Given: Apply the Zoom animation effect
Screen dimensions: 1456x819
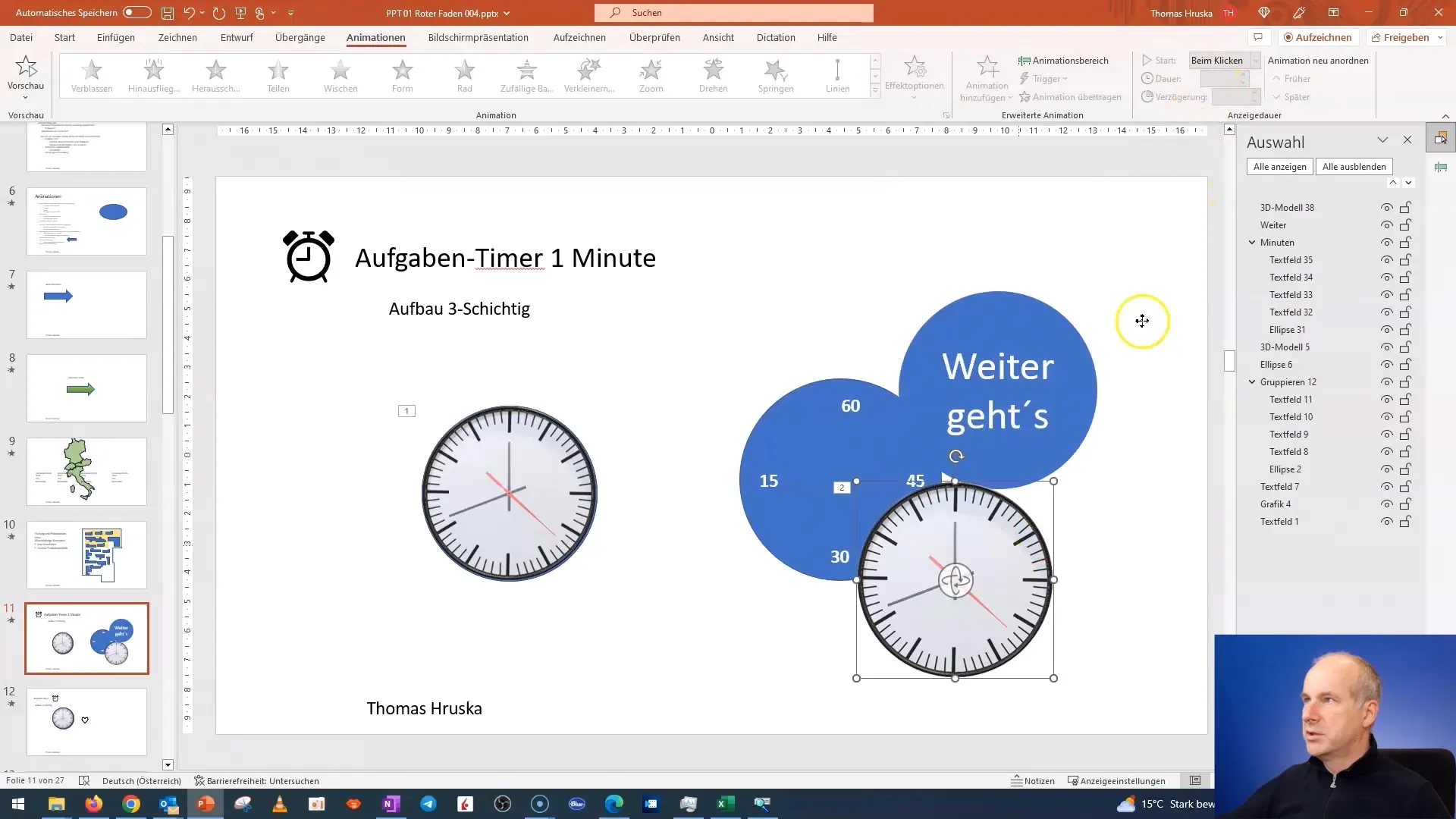Looking at the screenshot, I should (651, 76).
